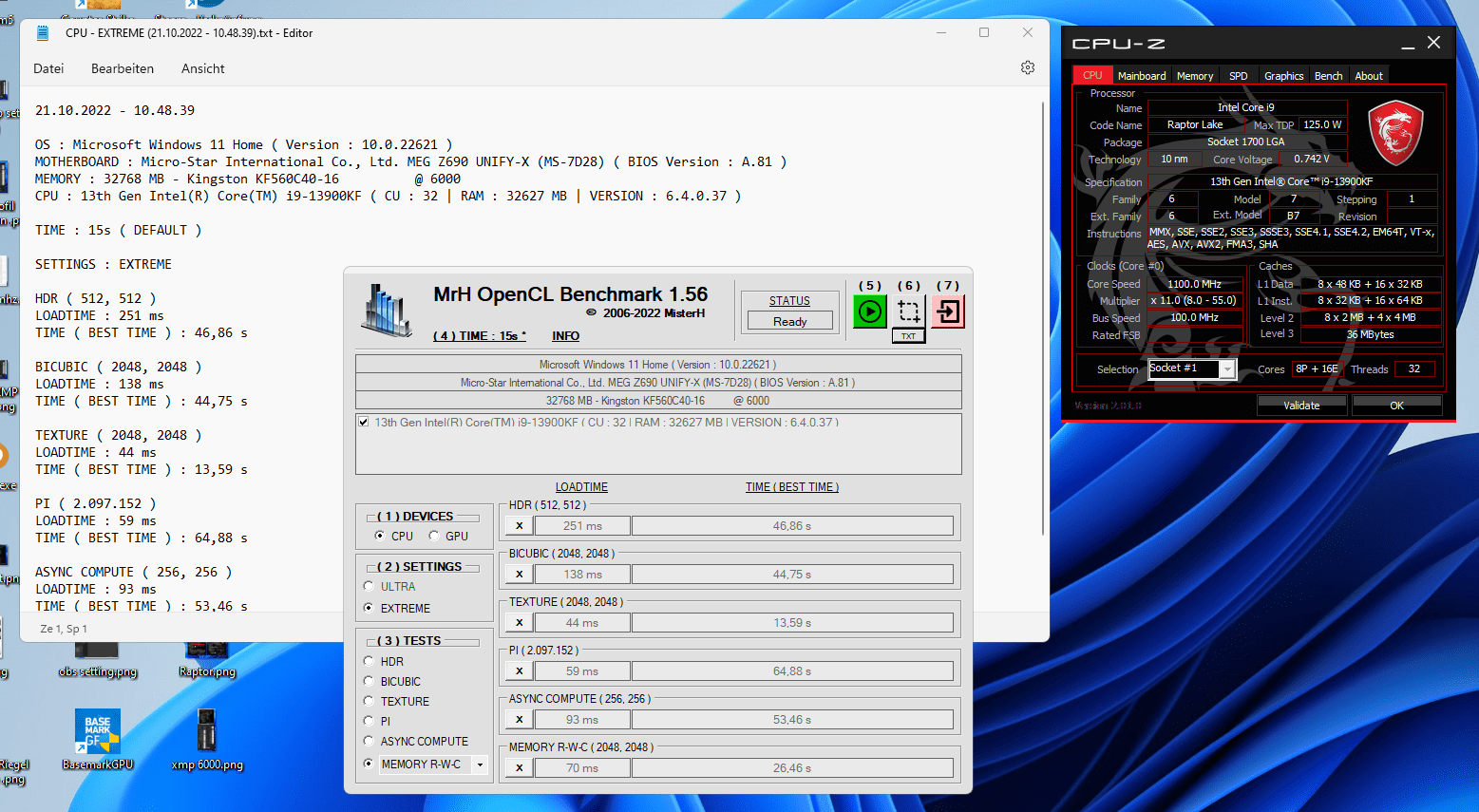Uncheck the i9-13900KF device checkbox
Image resolution: width=1479 pixels, height=812 pixels.
click(364, 422)
